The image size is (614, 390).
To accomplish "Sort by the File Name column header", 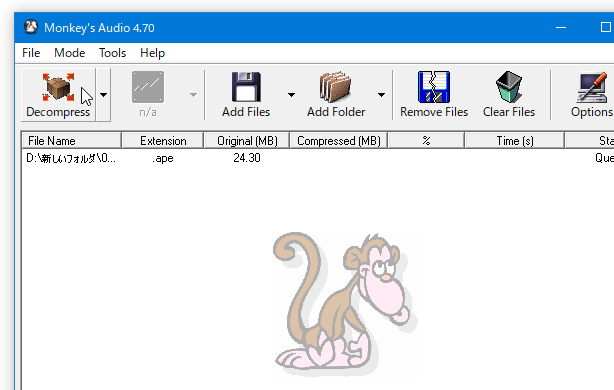I will coord(71,141).
